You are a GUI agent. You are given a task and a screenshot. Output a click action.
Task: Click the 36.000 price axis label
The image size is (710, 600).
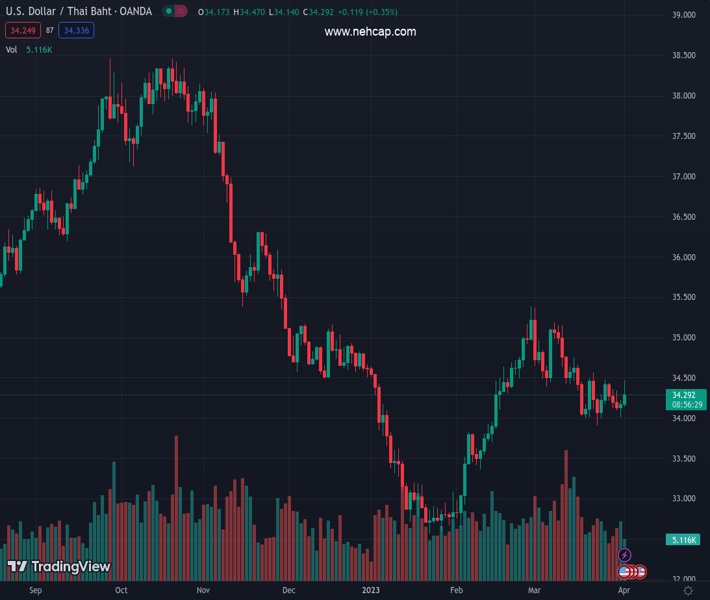[x=684, y=257]
